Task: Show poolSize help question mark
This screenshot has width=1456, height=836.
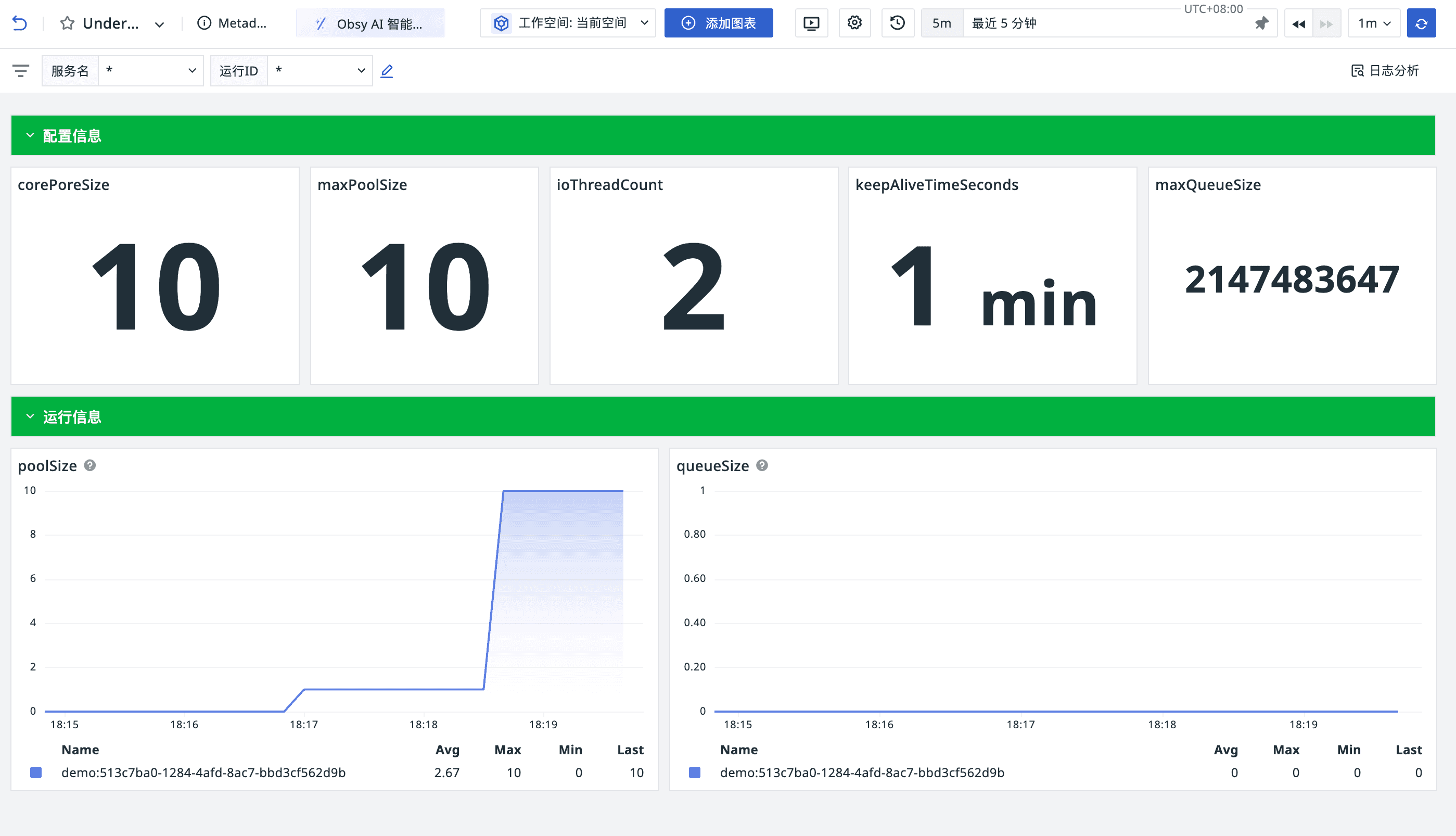Action: (x=90, y=465)
